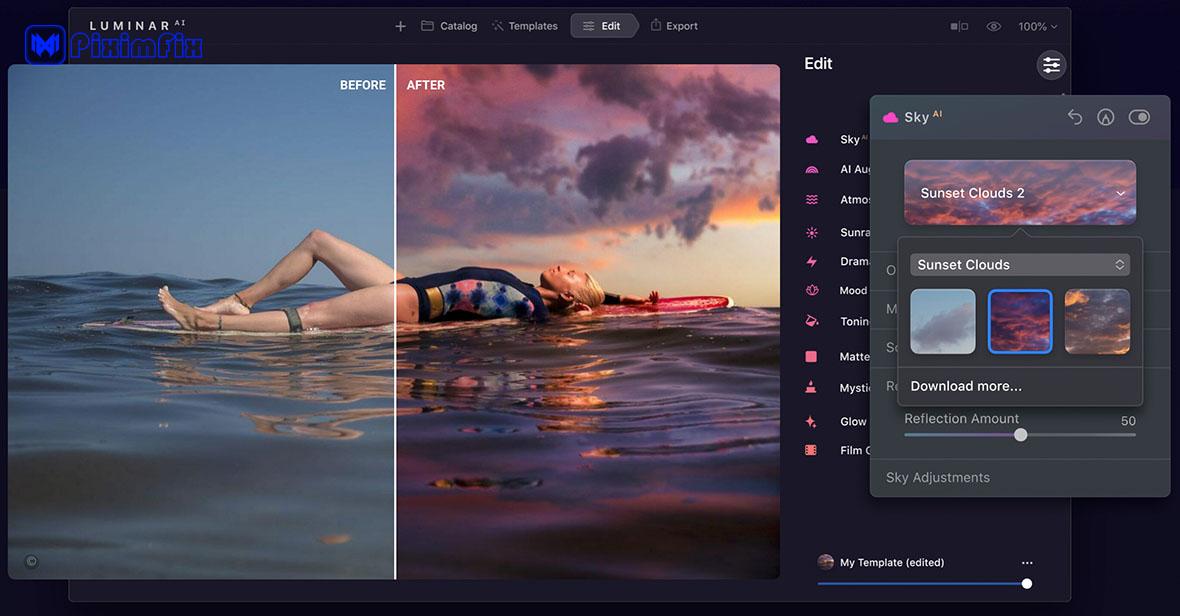Toggle the before/after comparison view
This screenshot has height=616, width=1180.
point(959,26)
